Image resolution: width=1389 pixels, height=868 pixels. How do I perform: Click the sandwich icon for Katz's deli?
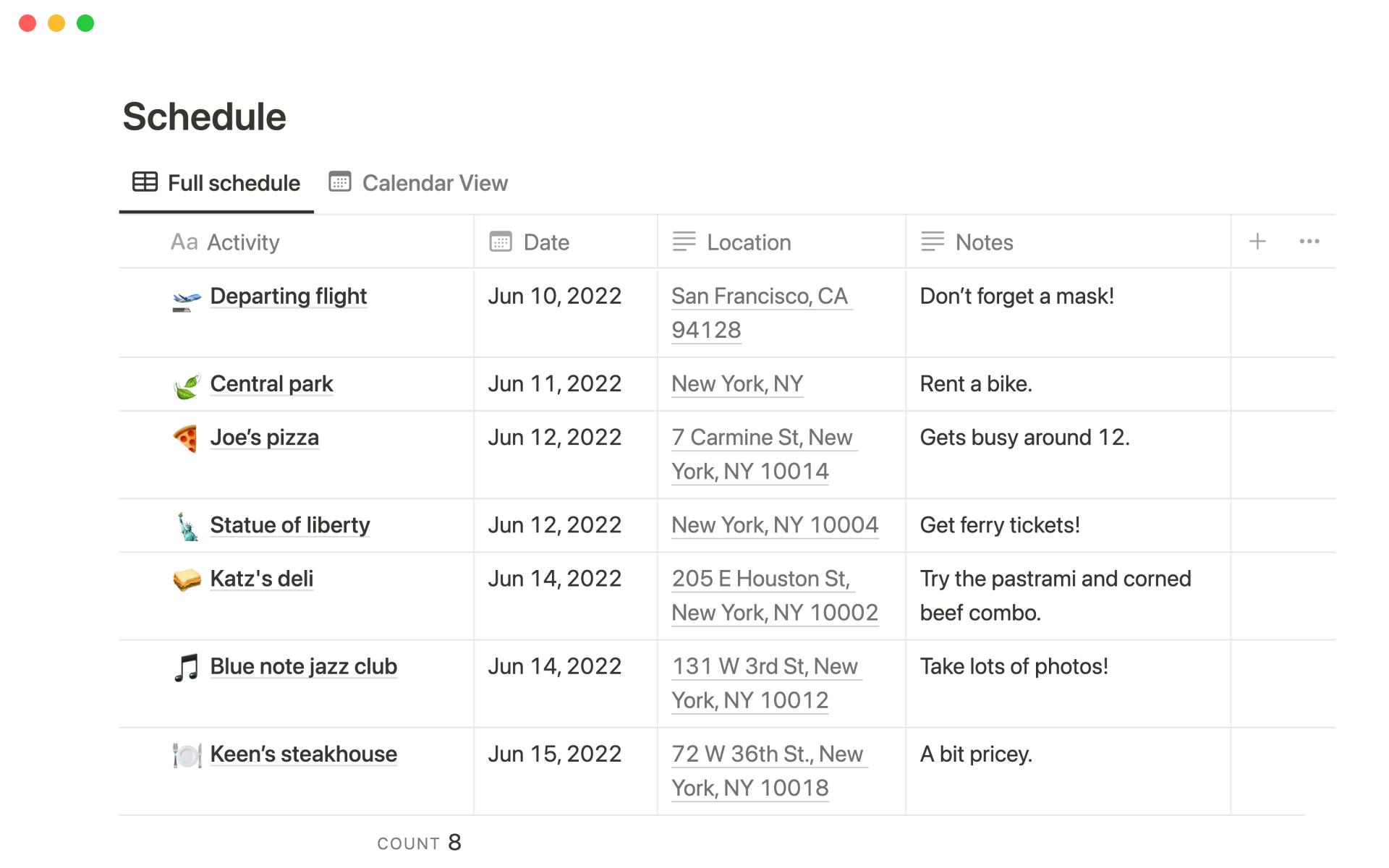click(187, 579)
